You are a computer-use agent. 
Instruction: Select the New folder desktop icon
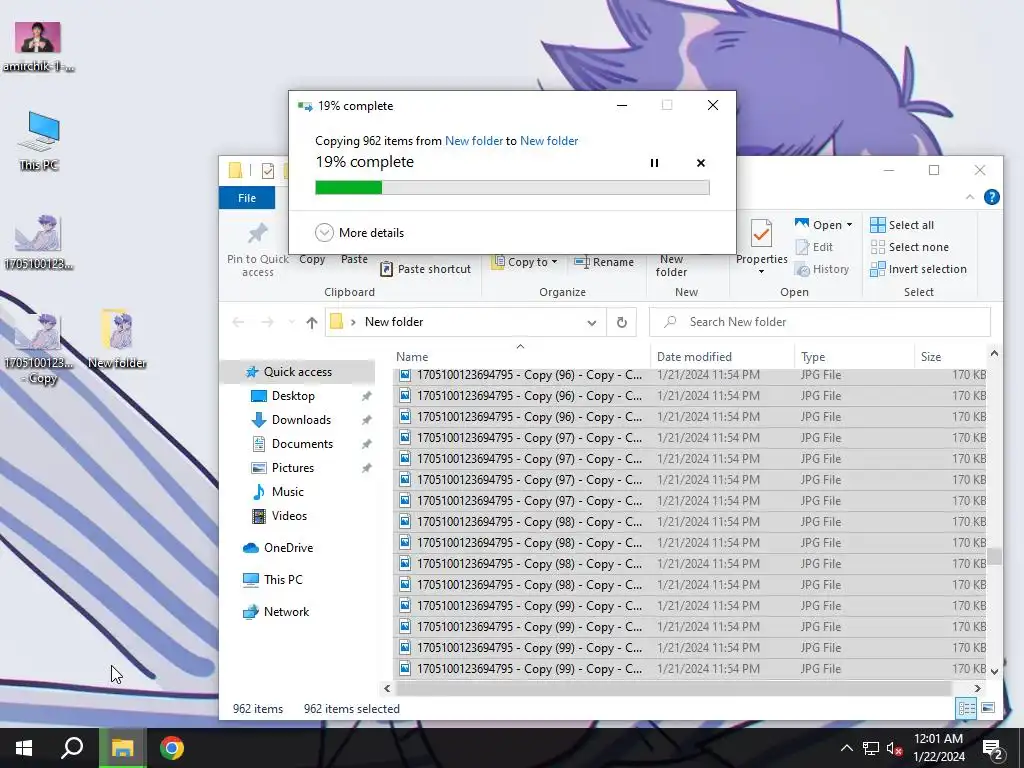[118, 339]
